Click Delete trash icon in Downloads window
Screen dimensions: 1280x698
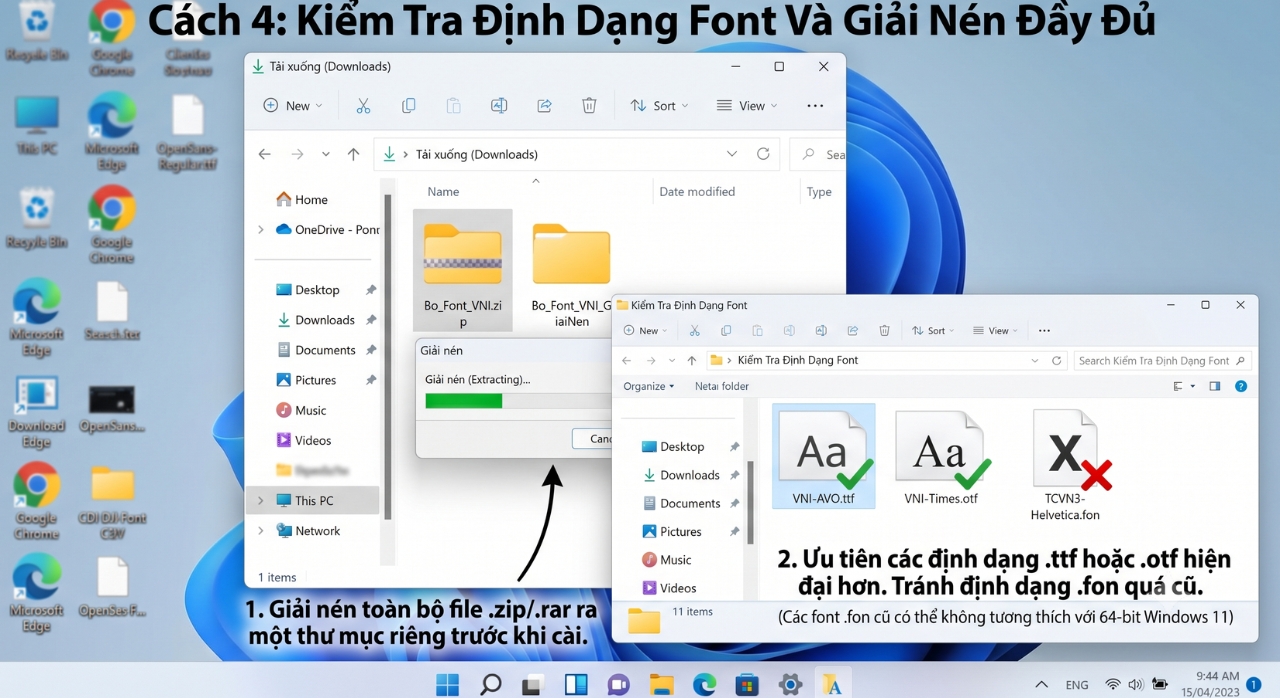tap(590, 105)
